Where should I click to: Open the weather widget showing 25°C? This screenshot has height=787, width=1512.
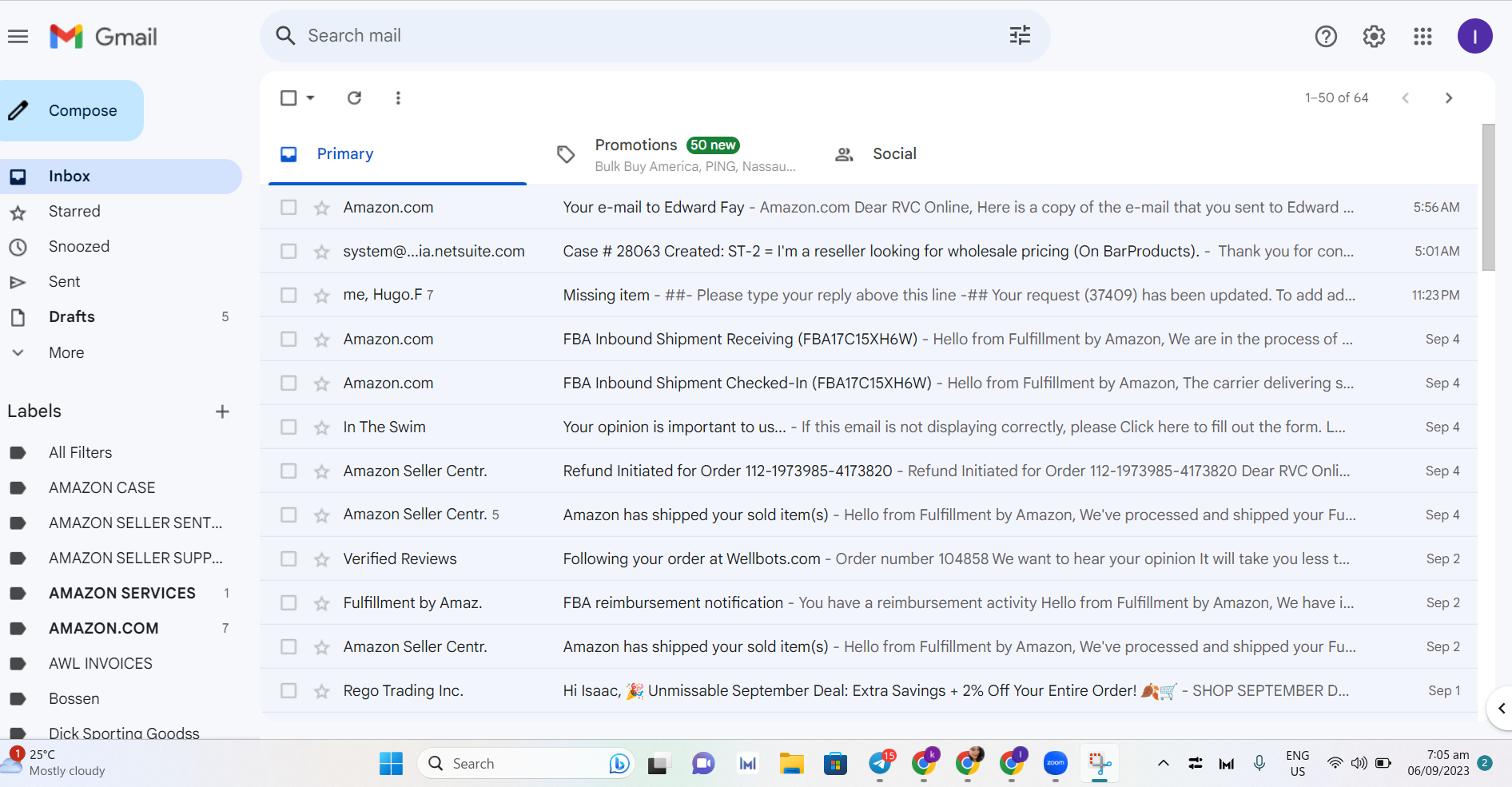click(54, 763)
